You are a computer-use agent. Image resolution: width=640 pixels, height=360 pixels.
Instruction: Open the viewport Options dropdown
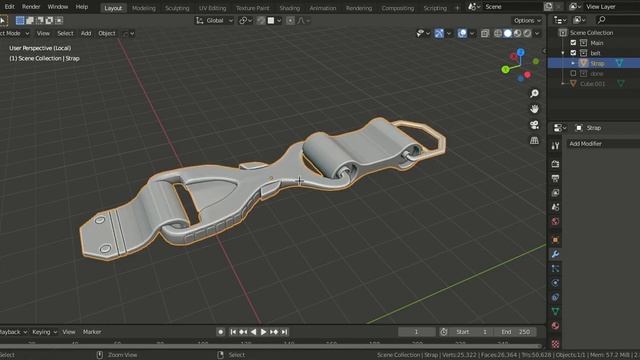click(x=527, y=20)
